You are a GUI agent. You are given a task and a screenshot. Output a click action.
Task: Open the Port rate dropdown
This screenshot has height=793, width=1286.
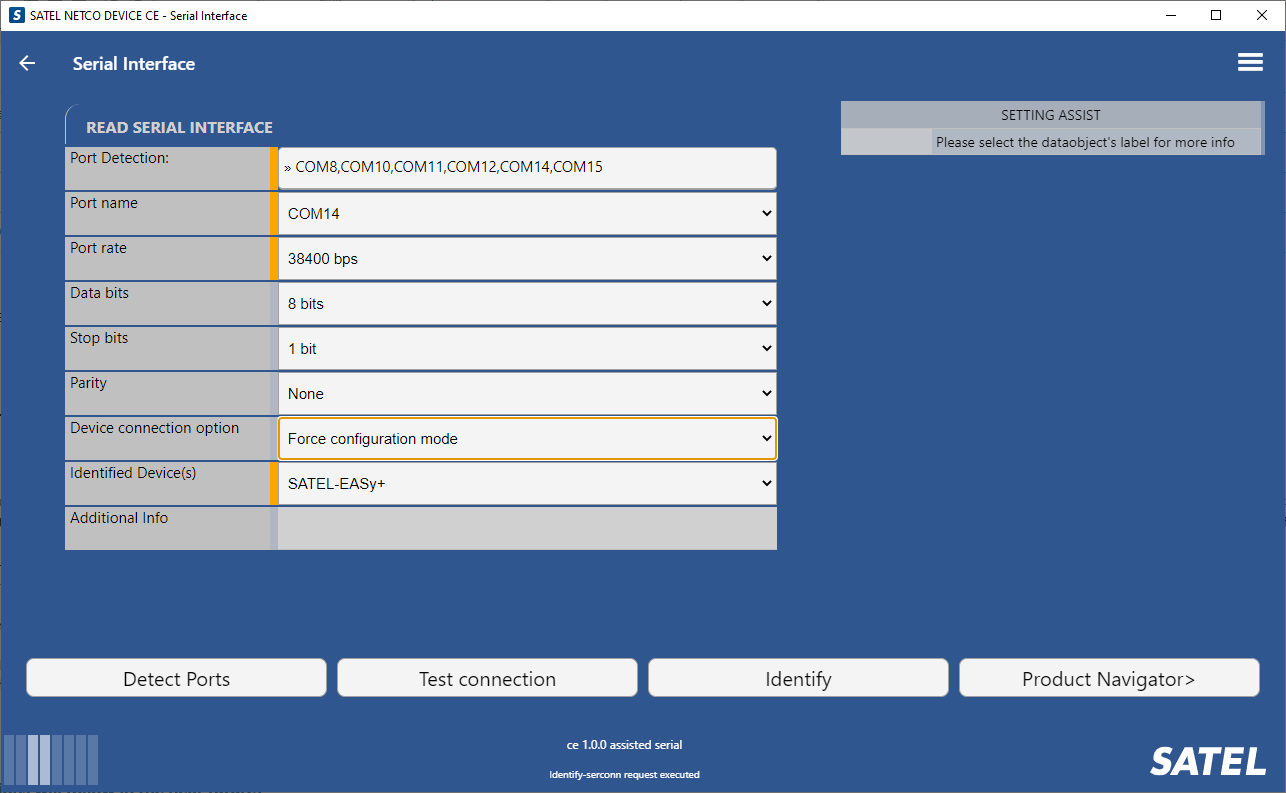526,258
